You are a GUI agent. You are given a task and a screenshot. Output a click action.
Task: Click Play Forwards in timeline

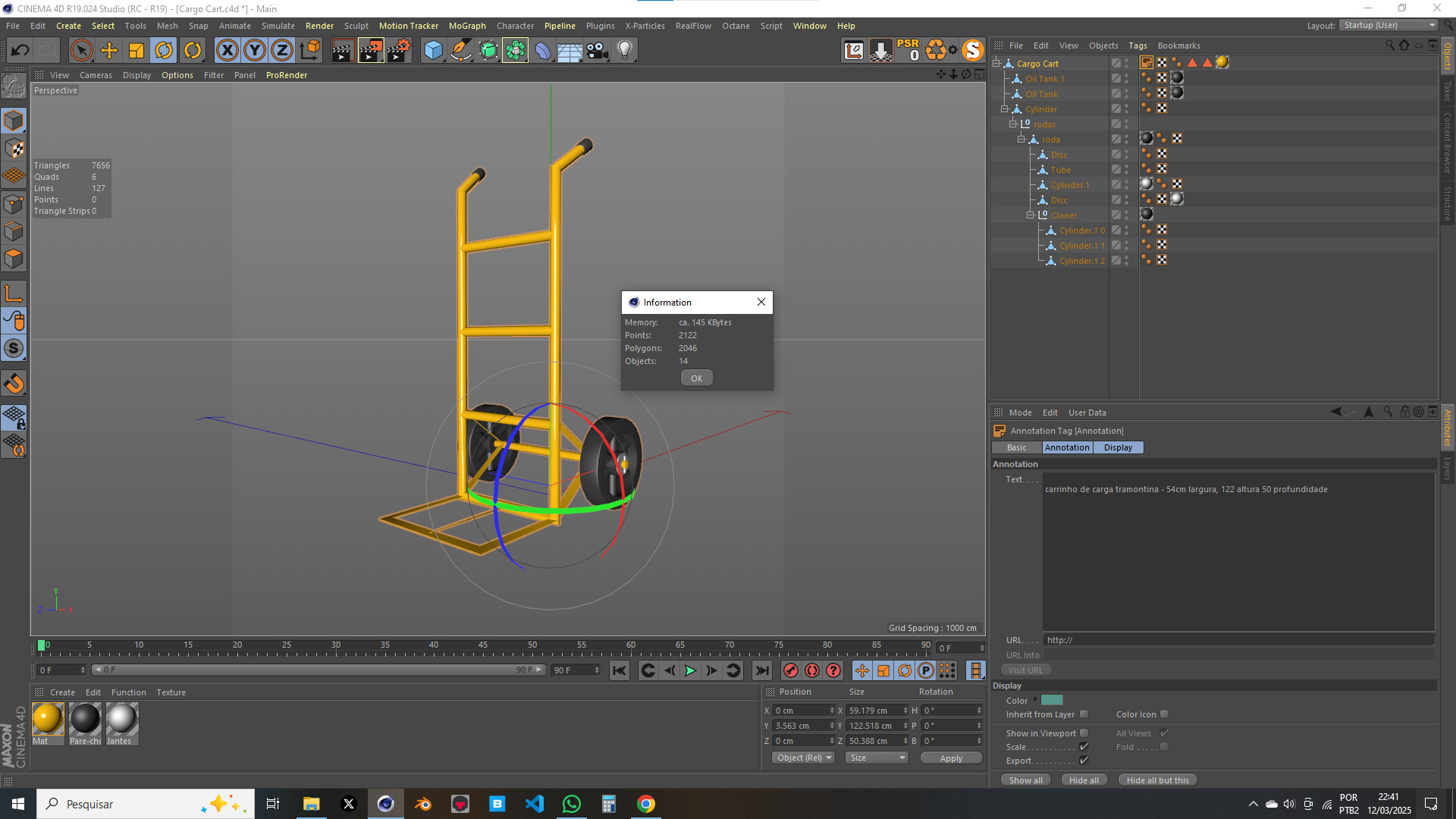pos(690,670)
